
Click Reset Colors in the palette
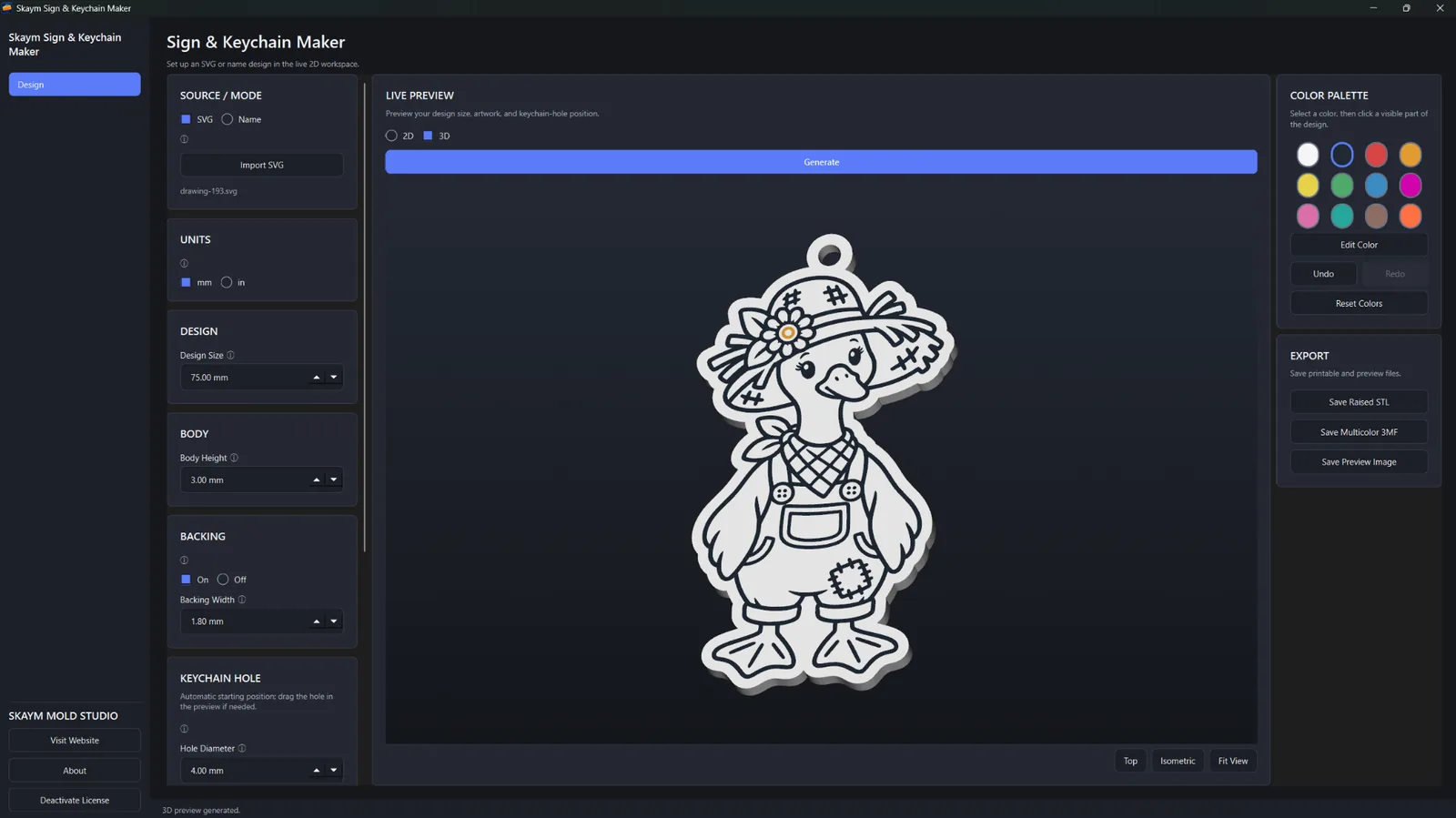pos(1359,303)
